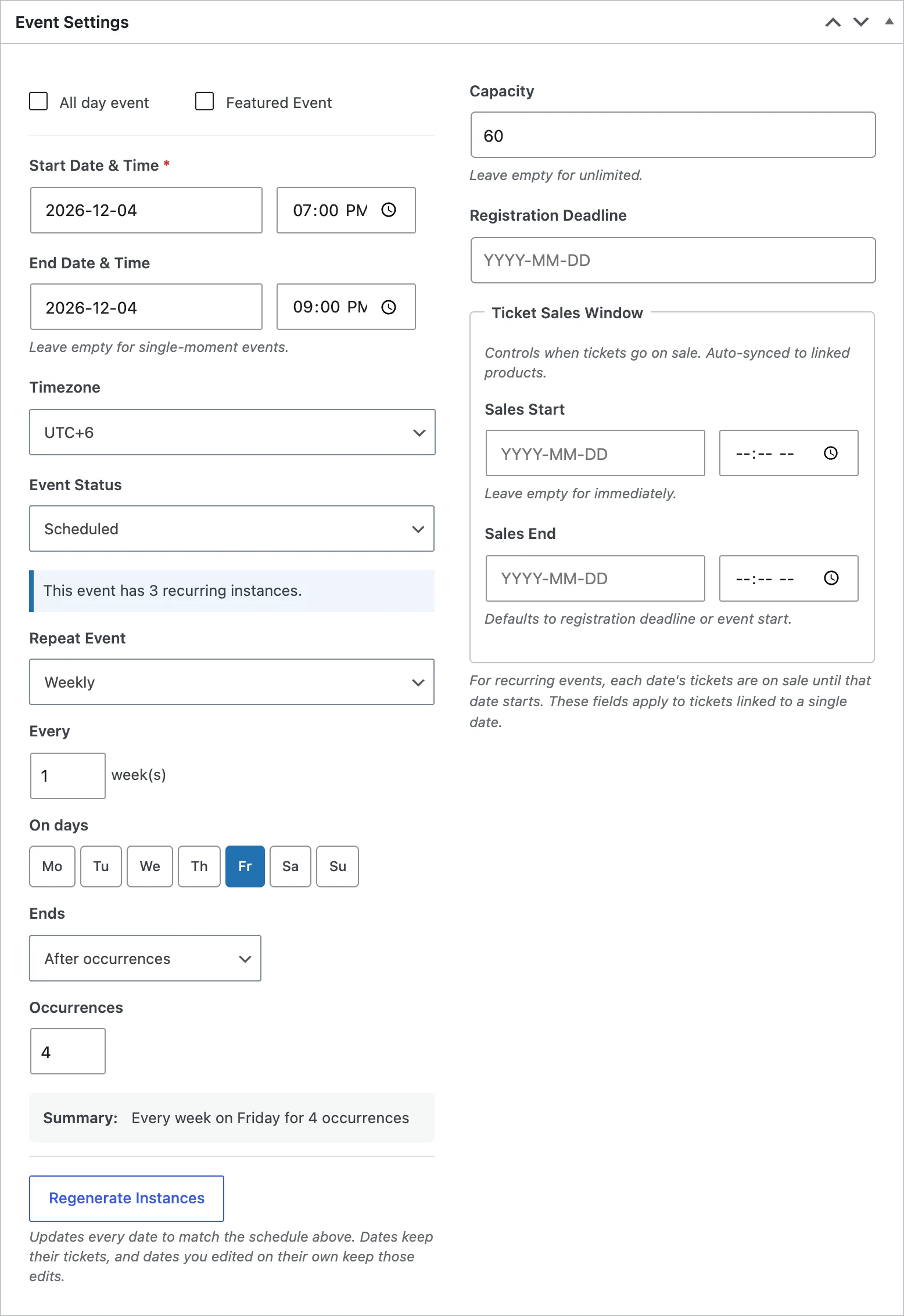The image size is (904, 1316).
Task: Toggle Wednesday in On days
Action: [x=150, y=866]
